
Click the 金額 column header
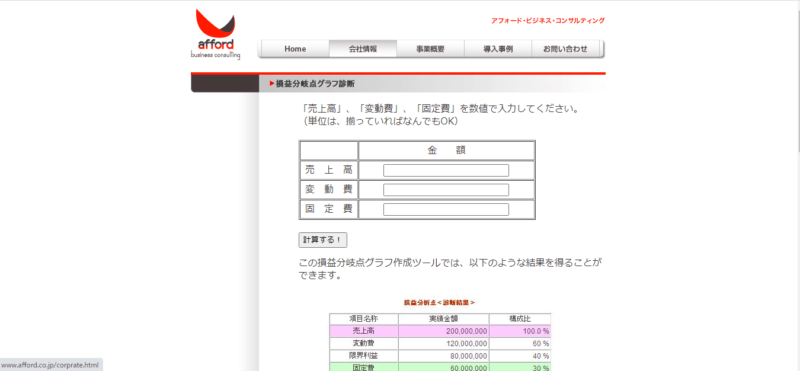(446, 150)
